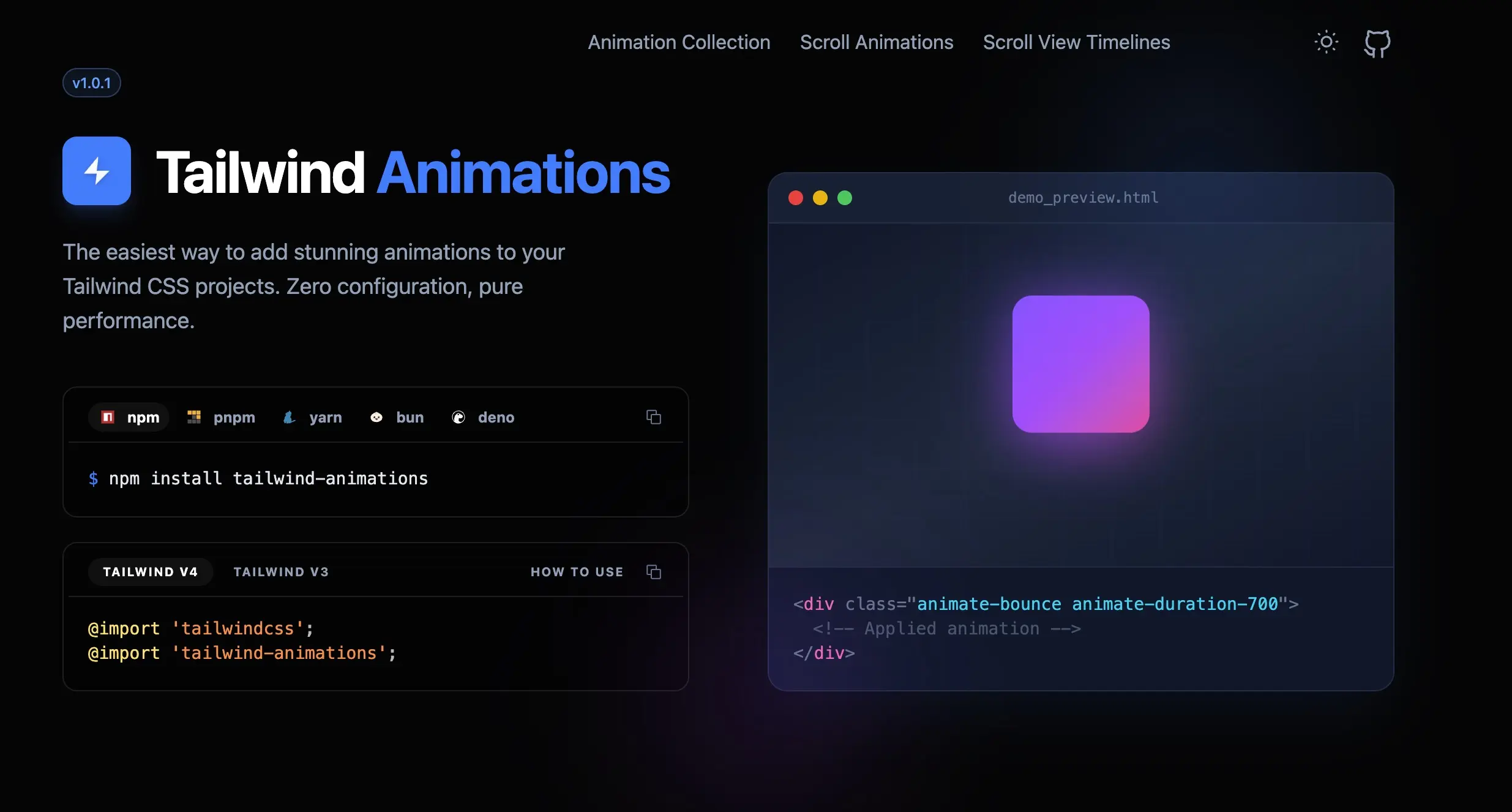
Task: Open the Animation Collection page
Action: pyautogui.click(x=678, y=42)
